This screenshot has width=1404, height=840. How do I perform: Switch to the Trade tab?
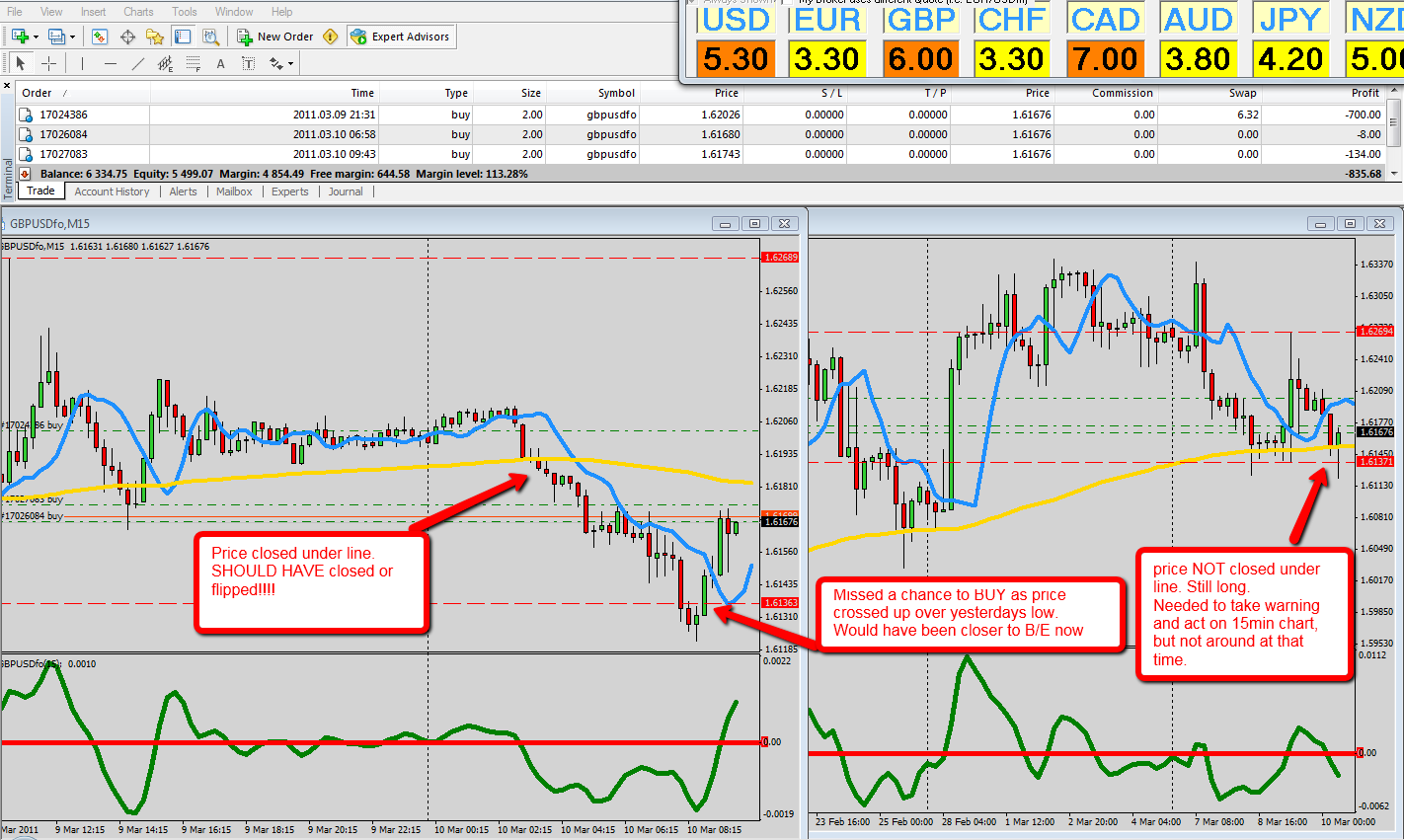40,191
